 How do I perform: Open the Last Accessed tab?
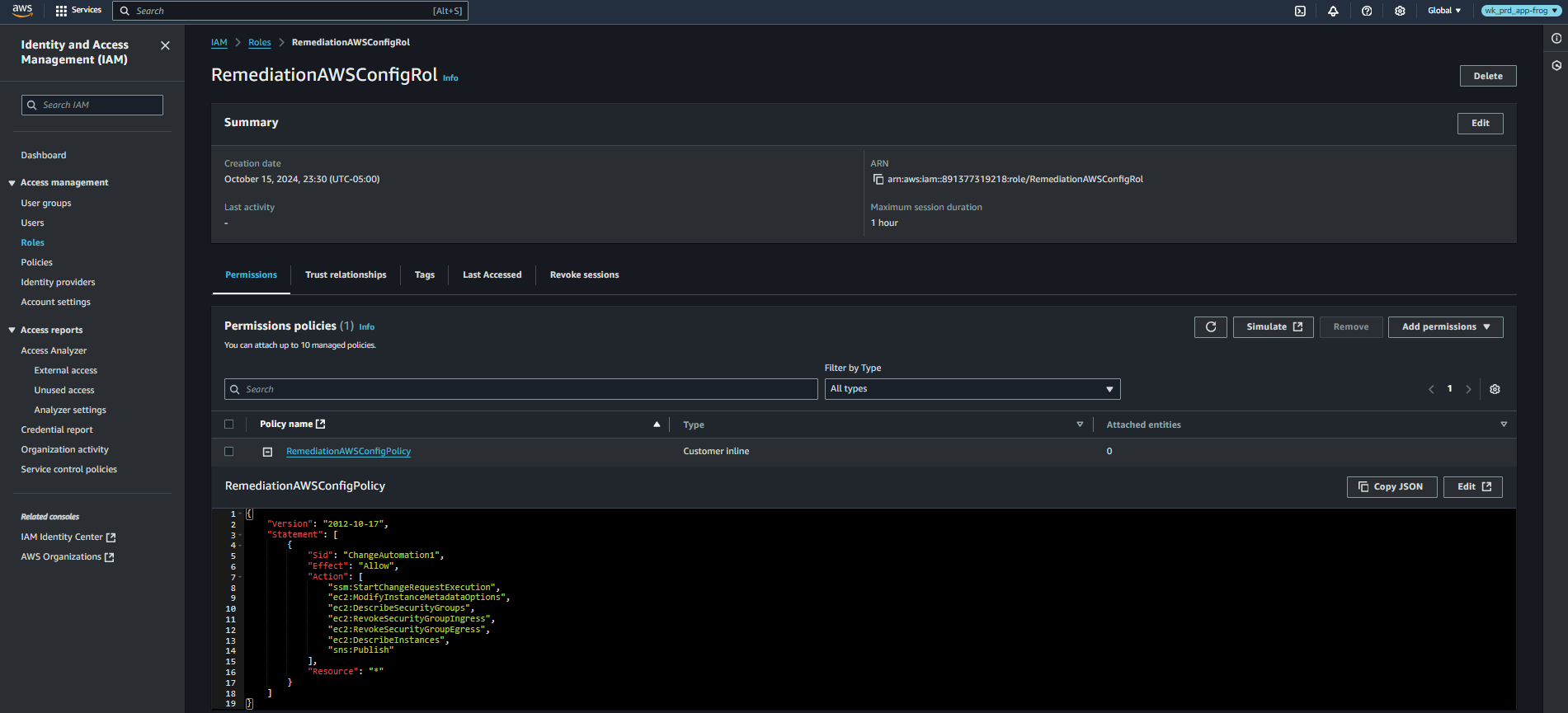point(492,275)
